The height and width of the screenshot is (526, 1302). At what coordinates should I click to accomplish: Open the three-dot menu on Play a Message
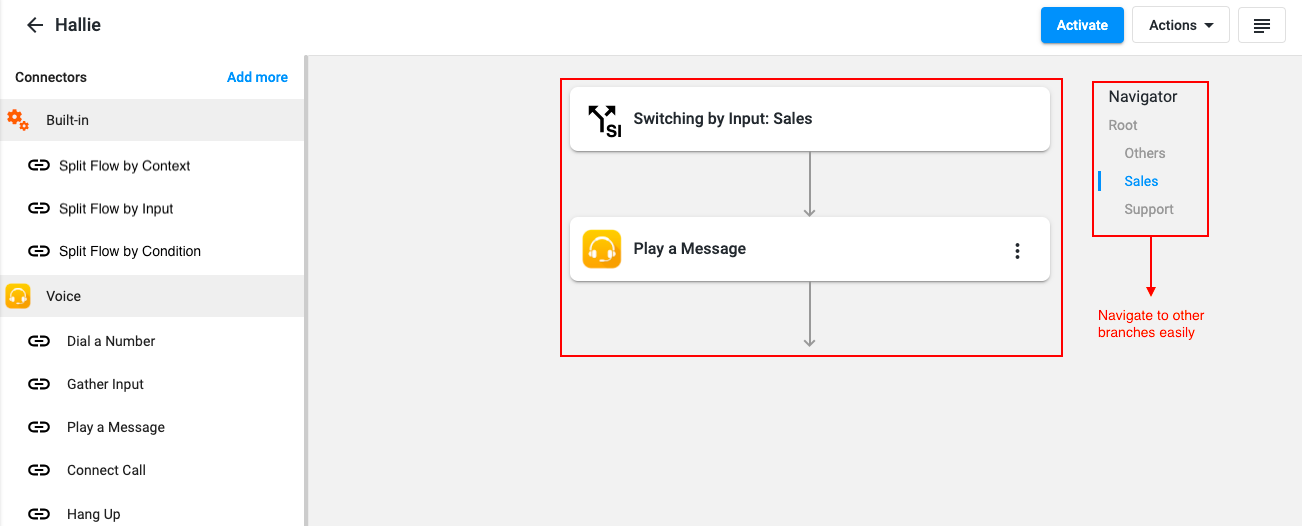tap(1017, 251)
